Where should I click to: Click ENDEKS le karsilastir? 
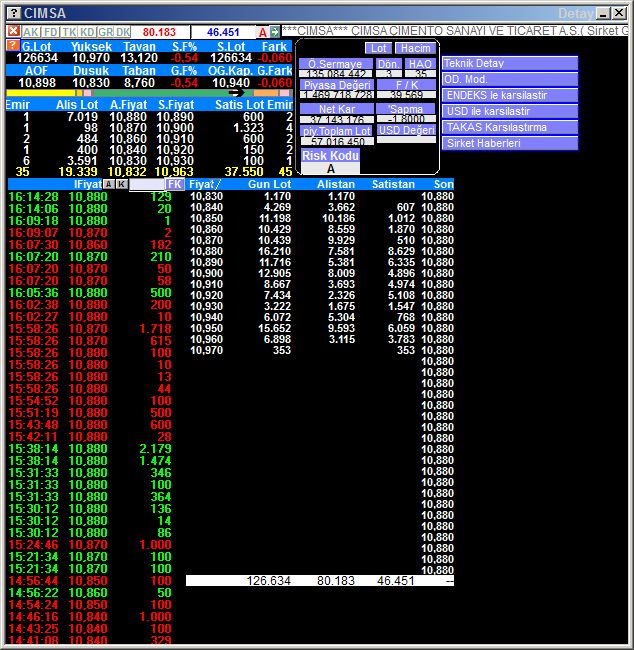(x=510, y=95)
